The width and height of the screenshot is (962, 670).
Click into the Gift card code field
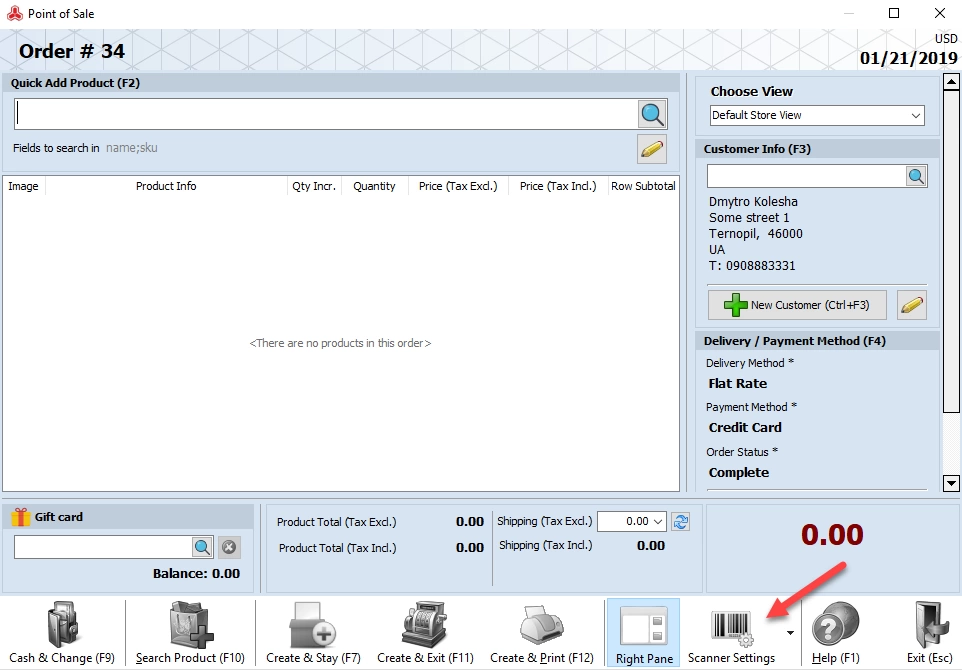[x=103, y=547]
